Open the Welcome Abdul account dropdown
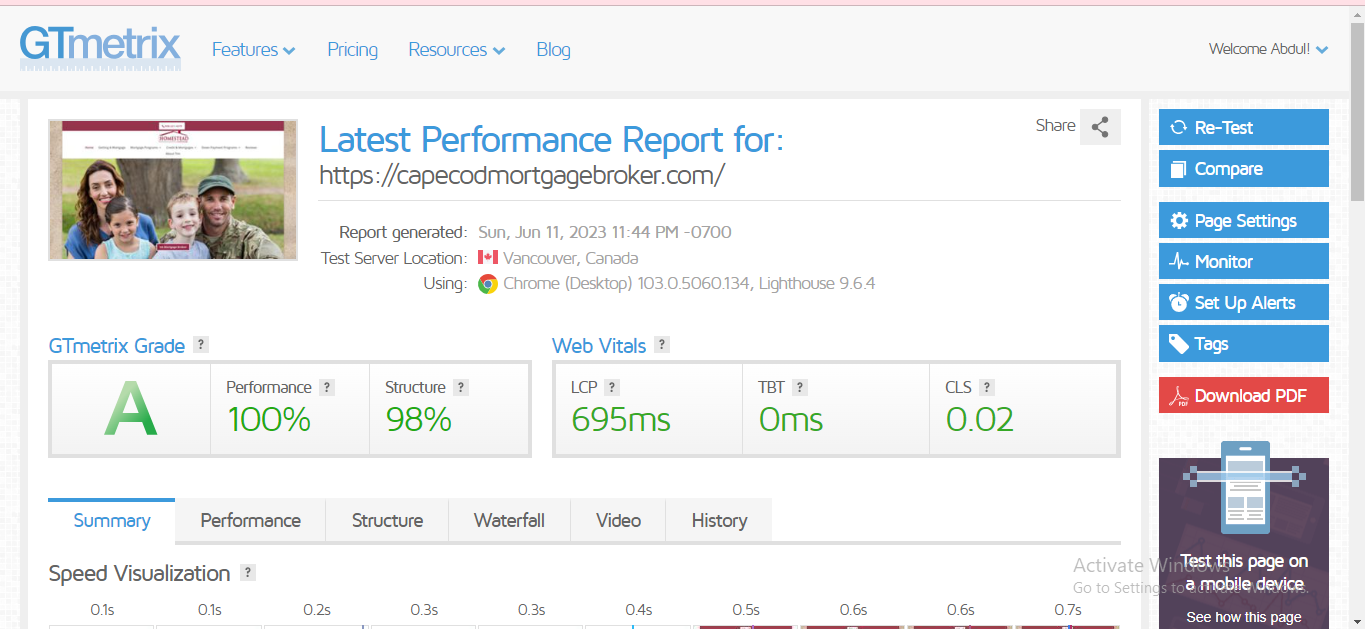 click(1268, 49)
